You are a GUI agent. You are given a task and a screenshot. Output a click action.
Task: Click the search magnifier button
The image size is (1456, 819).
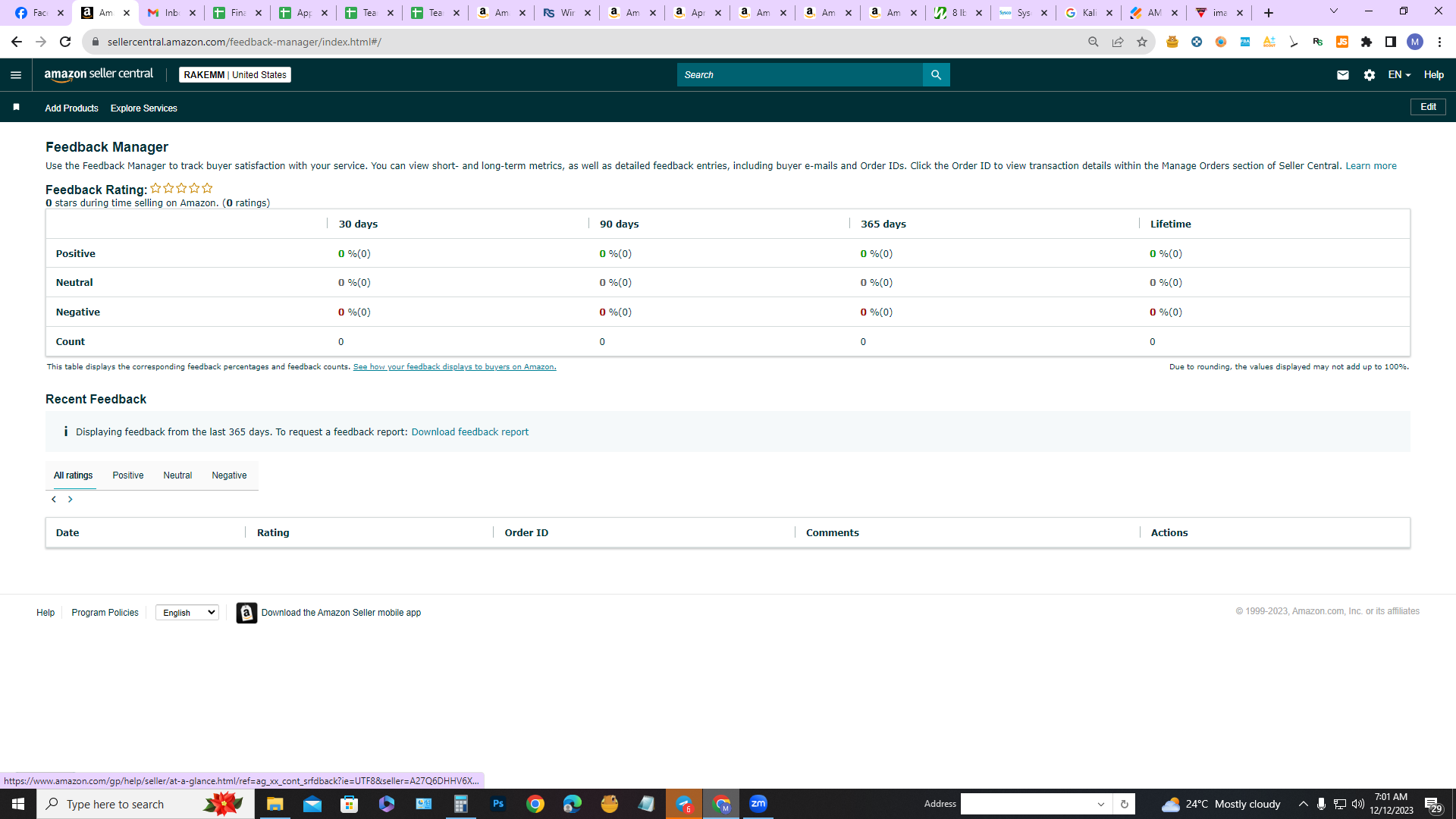point(937,75)
